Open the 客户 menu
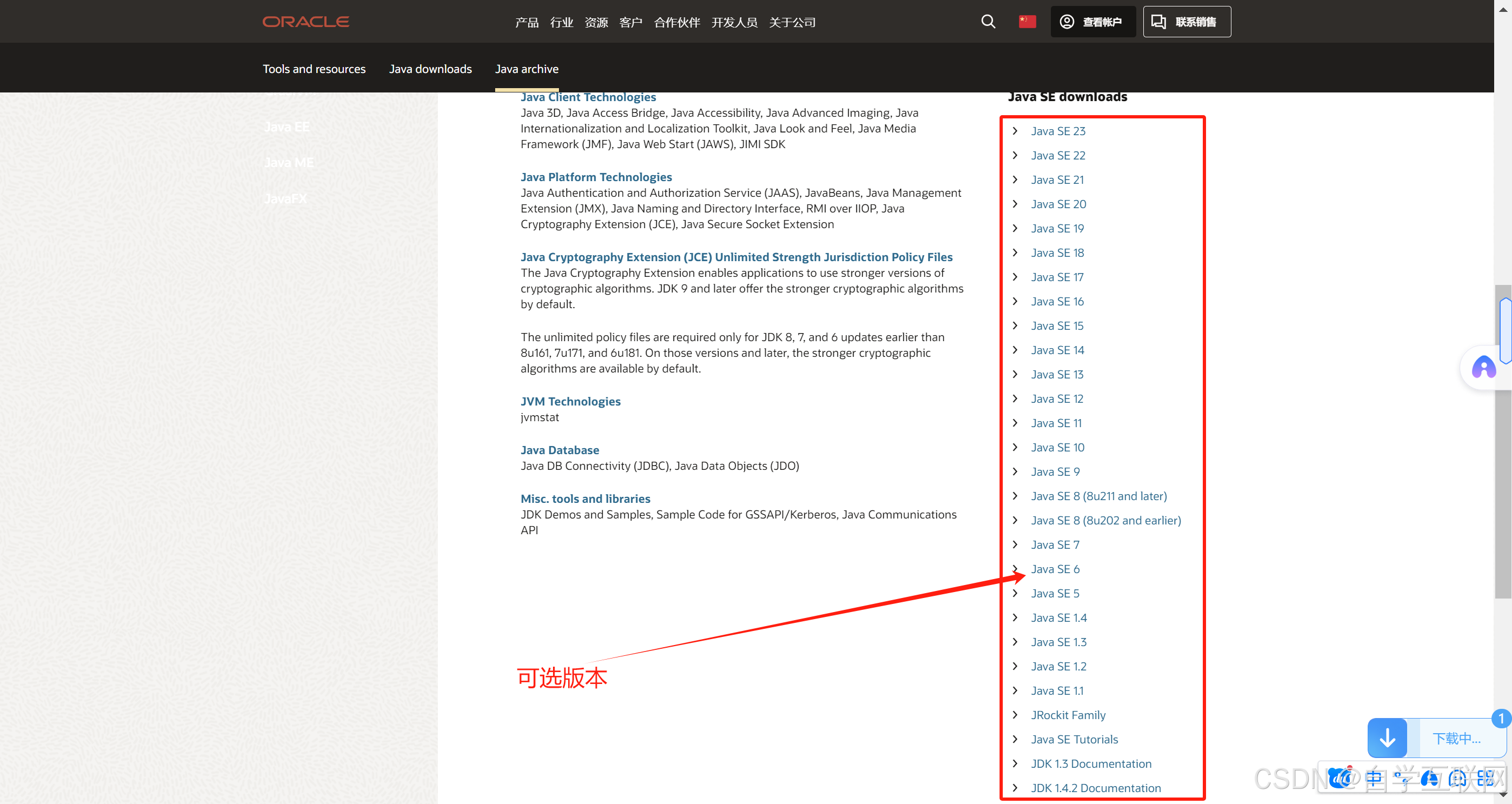The image size is (1512, 804). pos(630,22)
